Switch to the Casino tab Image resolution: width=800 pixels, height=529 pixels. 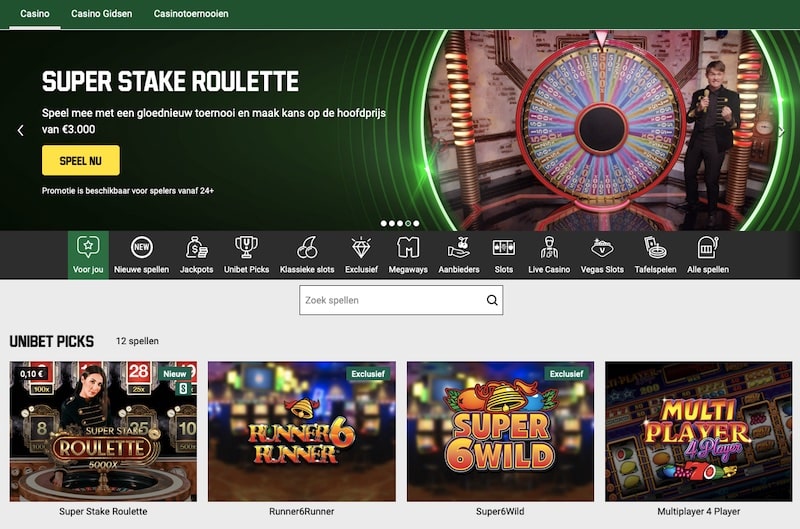(x=35, y=14)
